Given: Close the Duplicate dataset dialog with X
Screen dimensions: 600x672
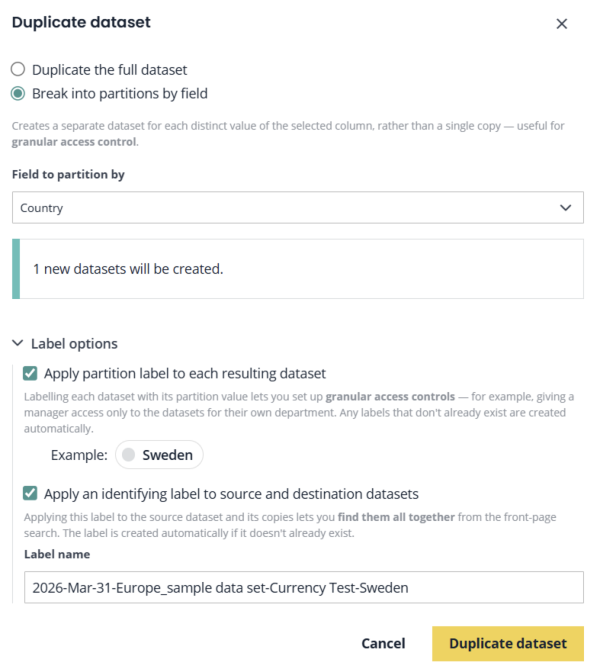Looking at the screenshot, I should [561, 24].
